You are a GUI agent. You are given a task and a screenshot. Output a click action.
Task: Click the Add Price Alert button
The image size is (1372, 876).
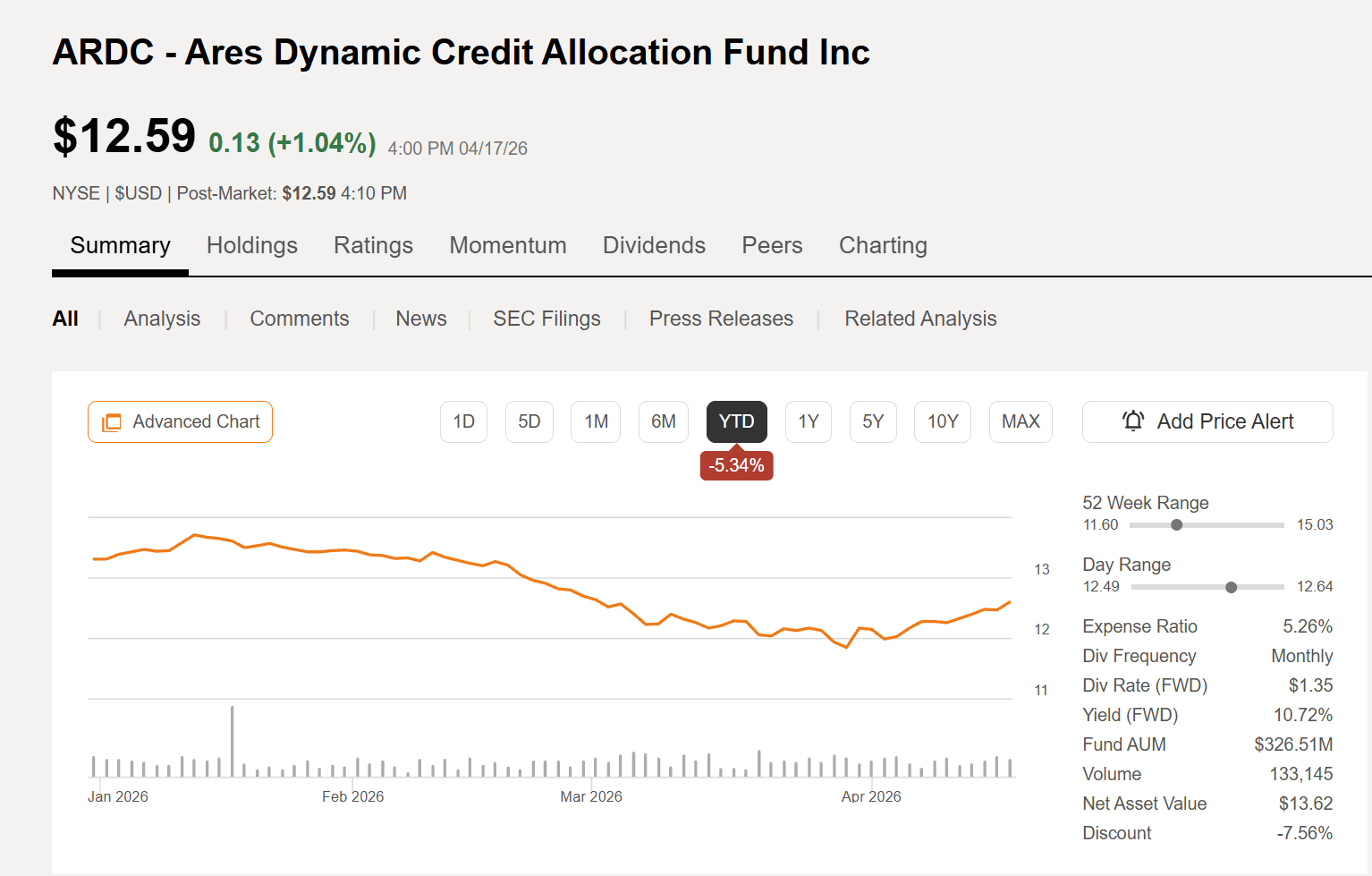(1207, 421)
